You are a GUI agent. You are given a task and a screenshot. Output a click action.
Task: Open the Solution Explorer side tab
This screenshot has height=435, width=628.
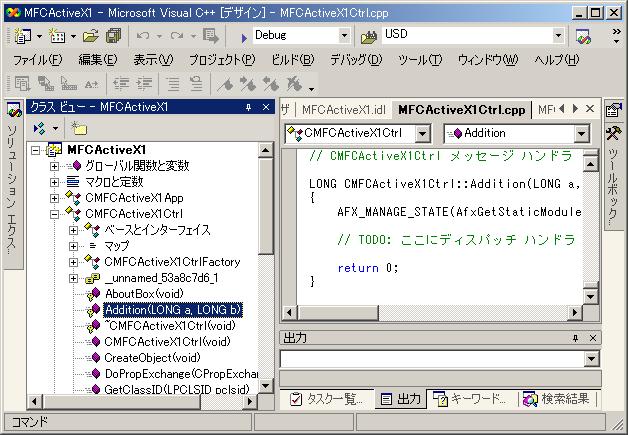[x=13, y=184]
